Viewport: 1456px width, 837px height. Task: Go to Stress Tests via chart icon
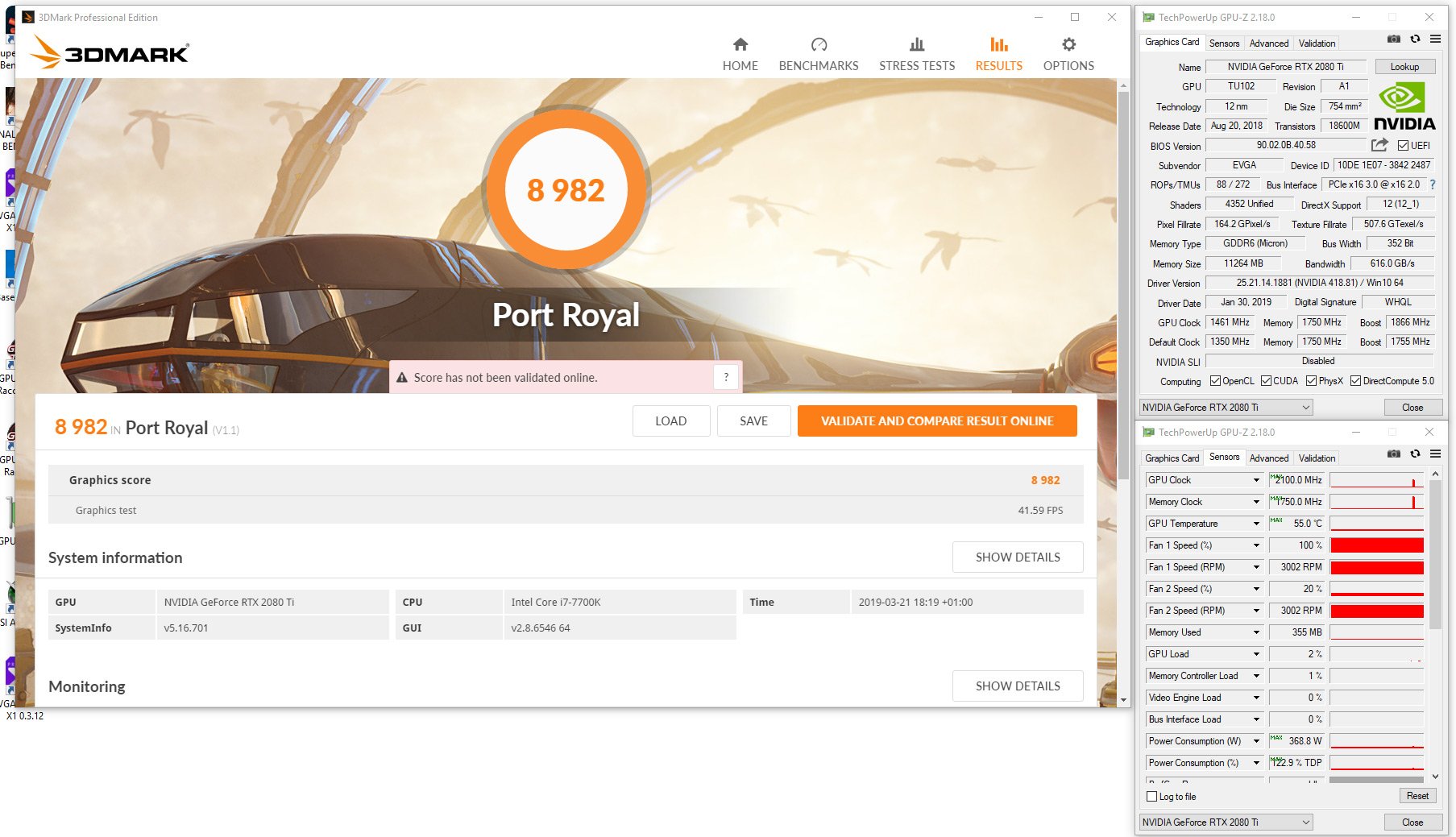[x=916, y=44]
